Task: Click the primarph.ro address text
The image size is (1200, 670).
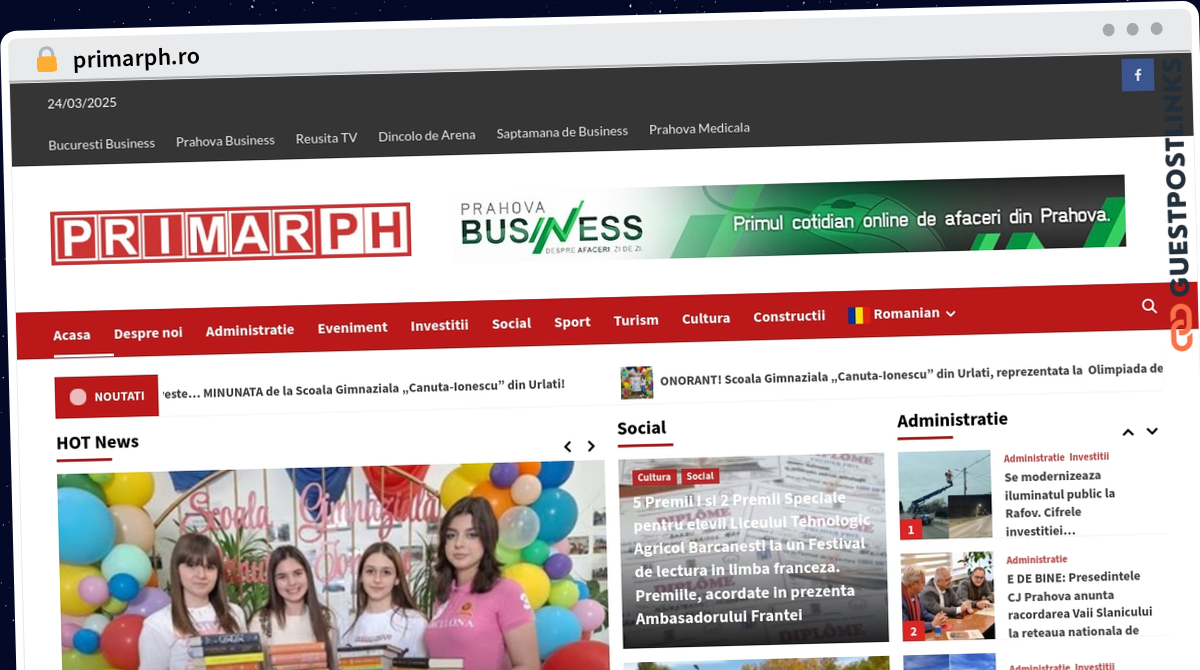Action: (136, 58)
